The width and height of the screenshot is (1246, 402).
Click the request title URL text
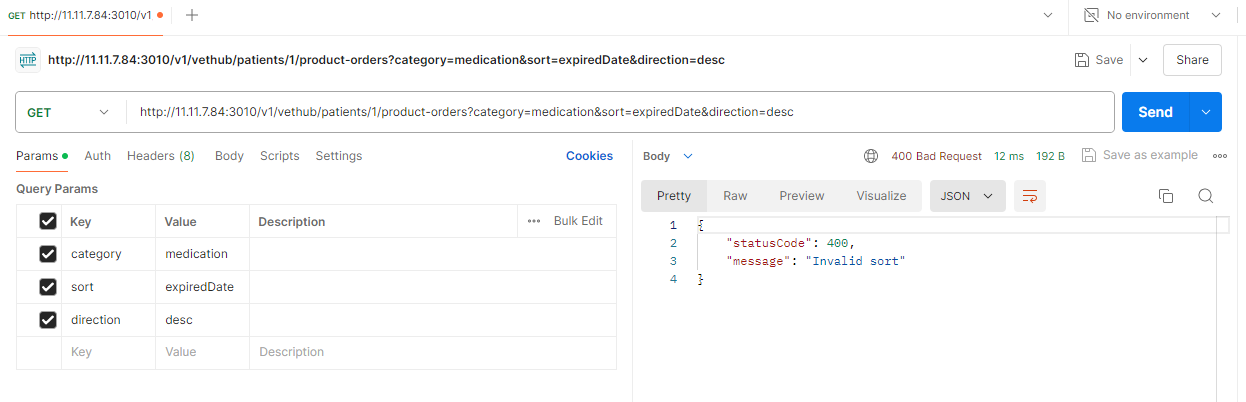[386, 60]
